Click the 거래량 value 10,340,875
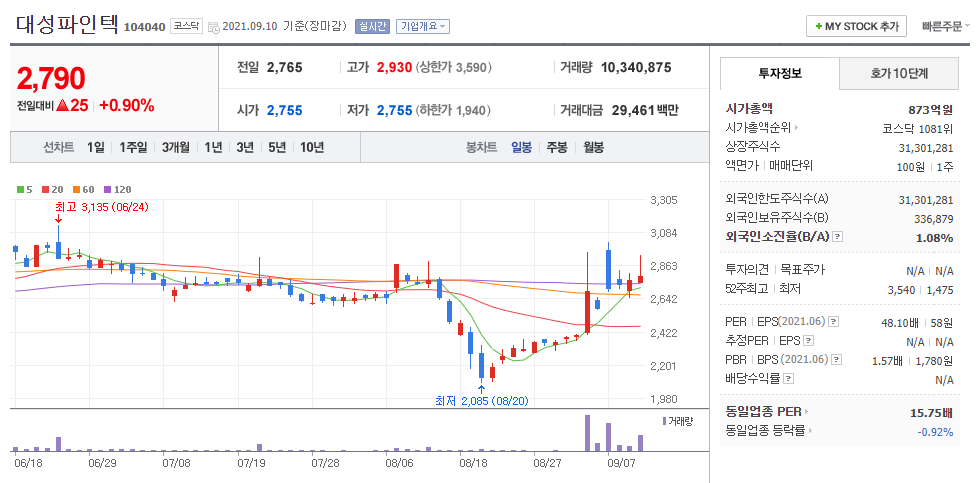Image resolution: width=980 pixels, height=483 pixels. pos(636,67)
